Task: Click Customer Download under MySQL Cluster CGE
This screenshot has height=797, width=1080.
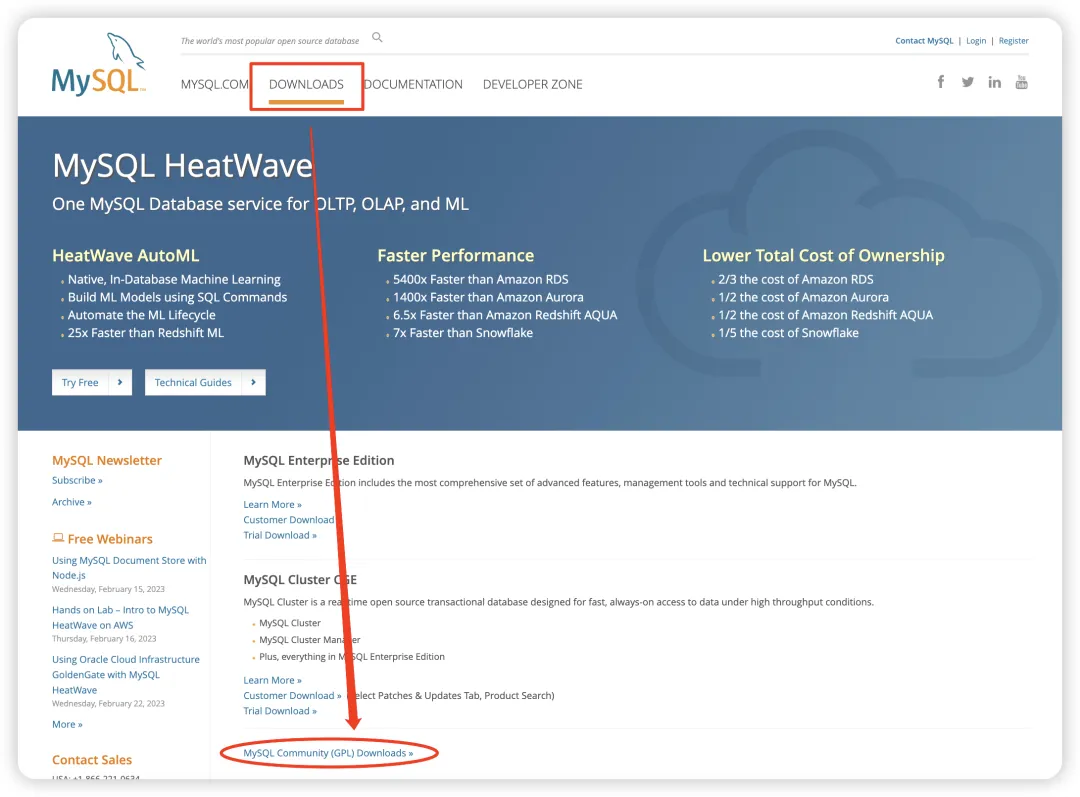Action: [x=292, y=696]
